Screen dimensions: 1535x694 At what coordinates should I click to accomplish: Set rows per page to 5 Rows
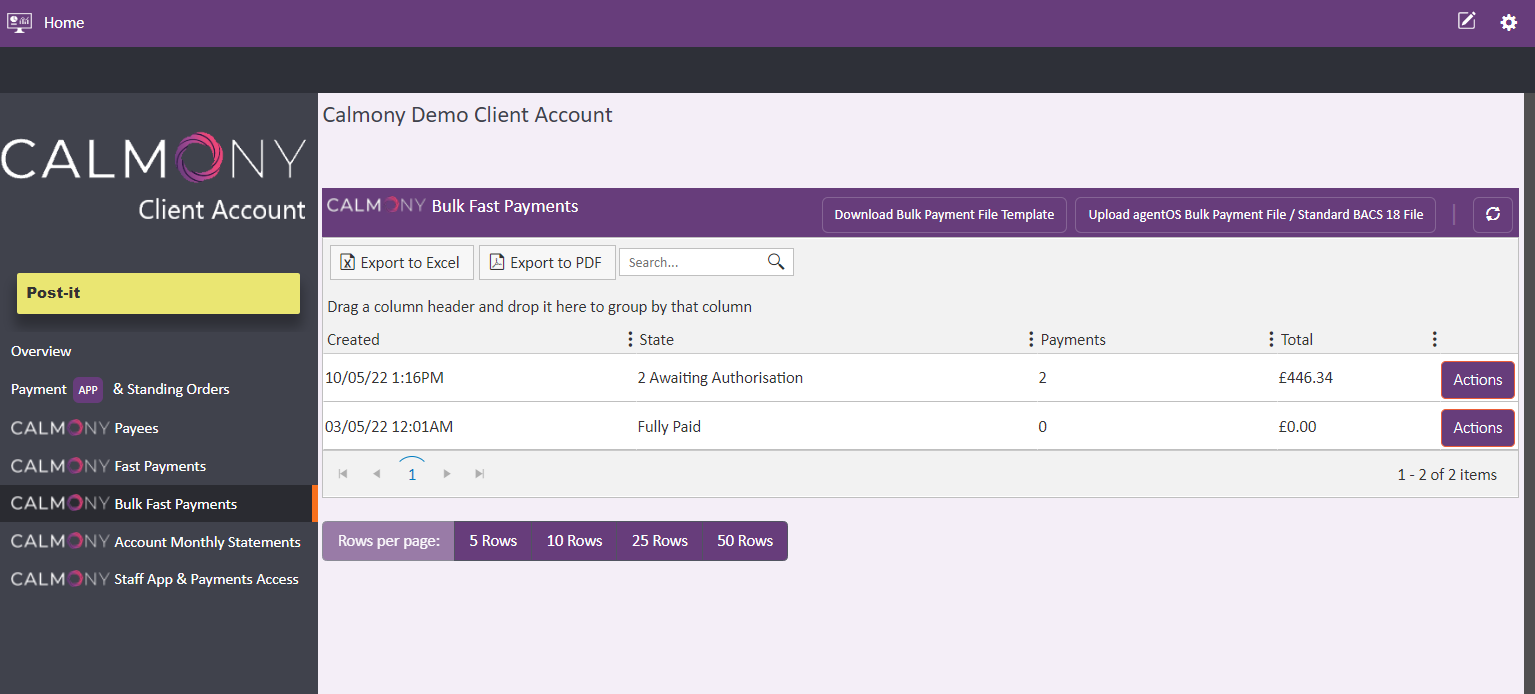click(x=493, y=541)
